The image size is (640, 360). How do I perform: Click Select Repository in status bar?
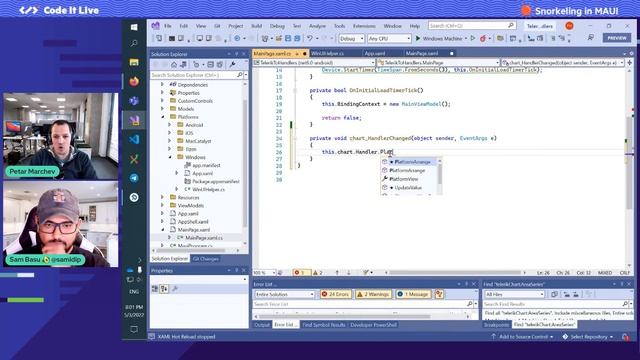tap(588, 337)
